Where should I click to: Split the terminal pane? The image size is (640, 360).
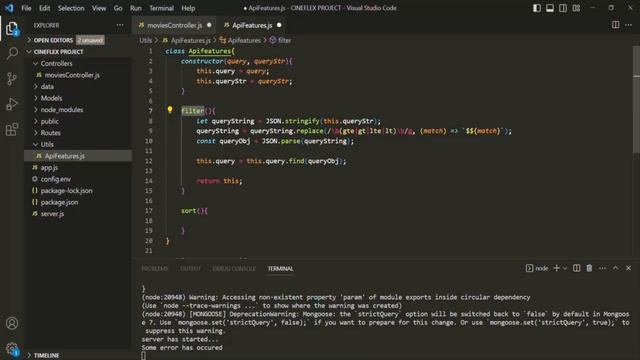[576, 268]
